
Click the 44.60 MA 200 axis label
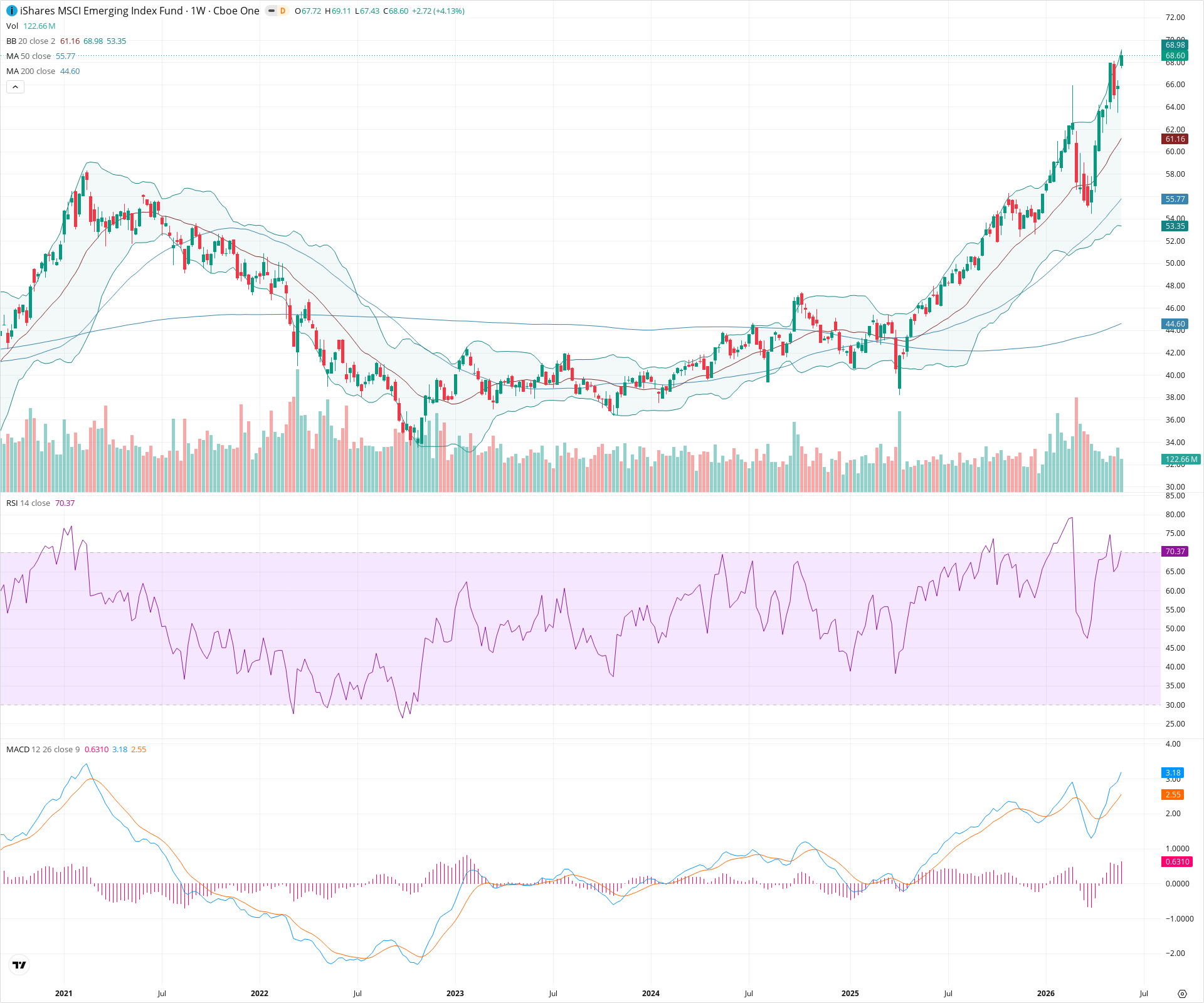click(1175, 324)
